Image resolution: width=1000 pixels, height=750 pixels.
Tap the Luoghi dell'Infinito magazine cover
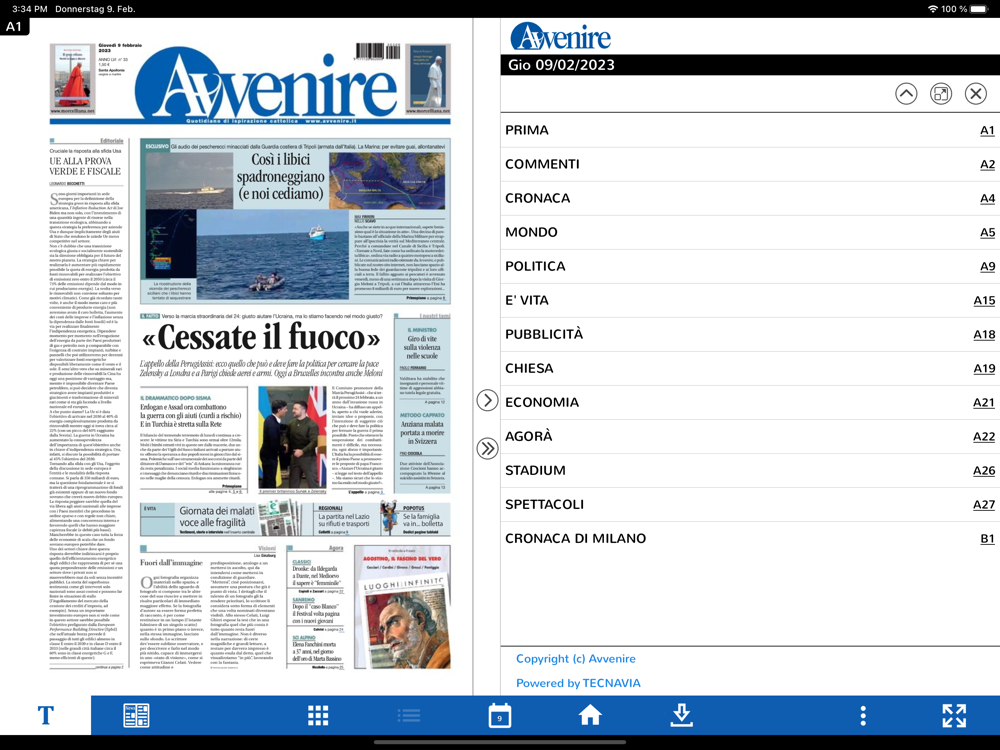tap(402, 607)
